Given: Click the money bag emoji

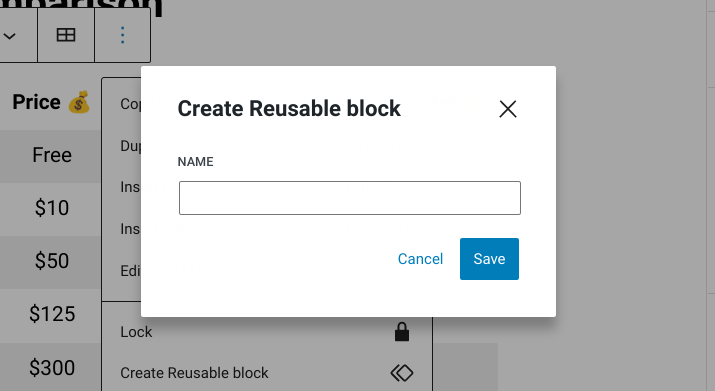Looking at the screenshot, I should (x=79, y=102).
